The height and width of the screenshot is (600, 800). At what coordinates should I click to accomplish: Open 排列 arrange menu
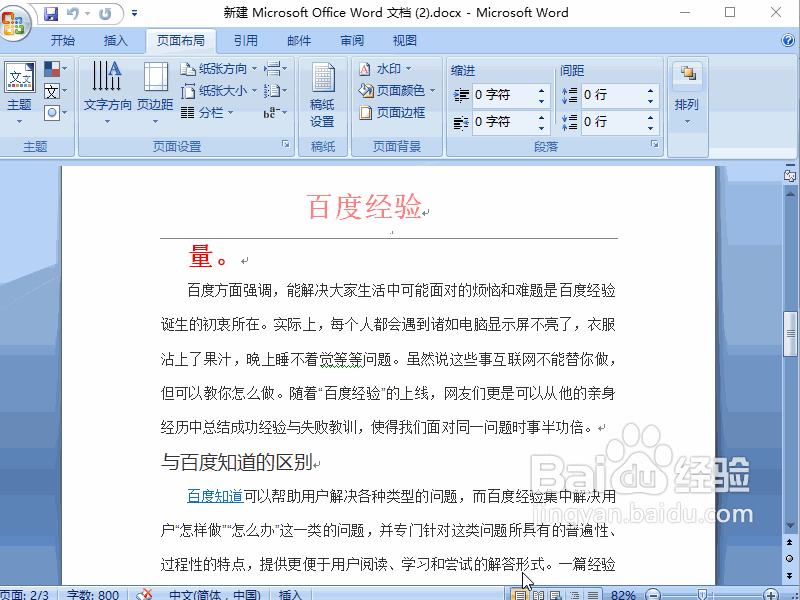click(687, 93)
